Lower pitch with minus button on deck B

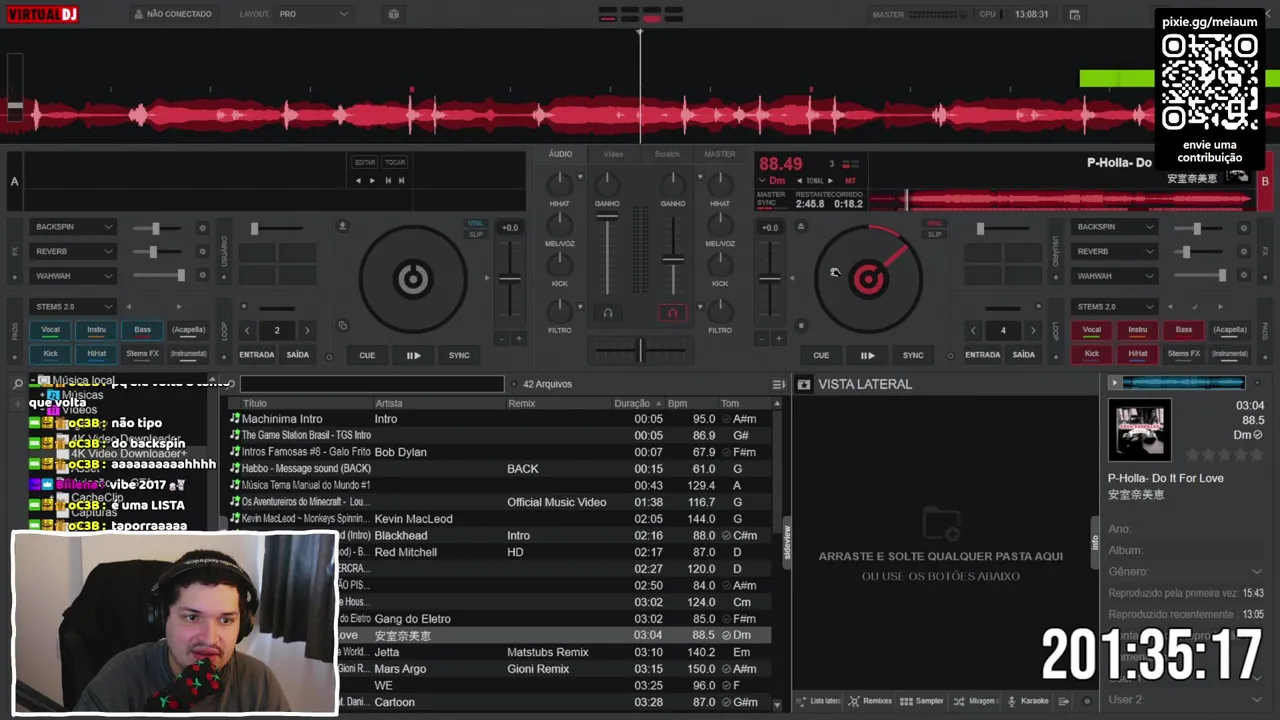click(x=762, y=339)
